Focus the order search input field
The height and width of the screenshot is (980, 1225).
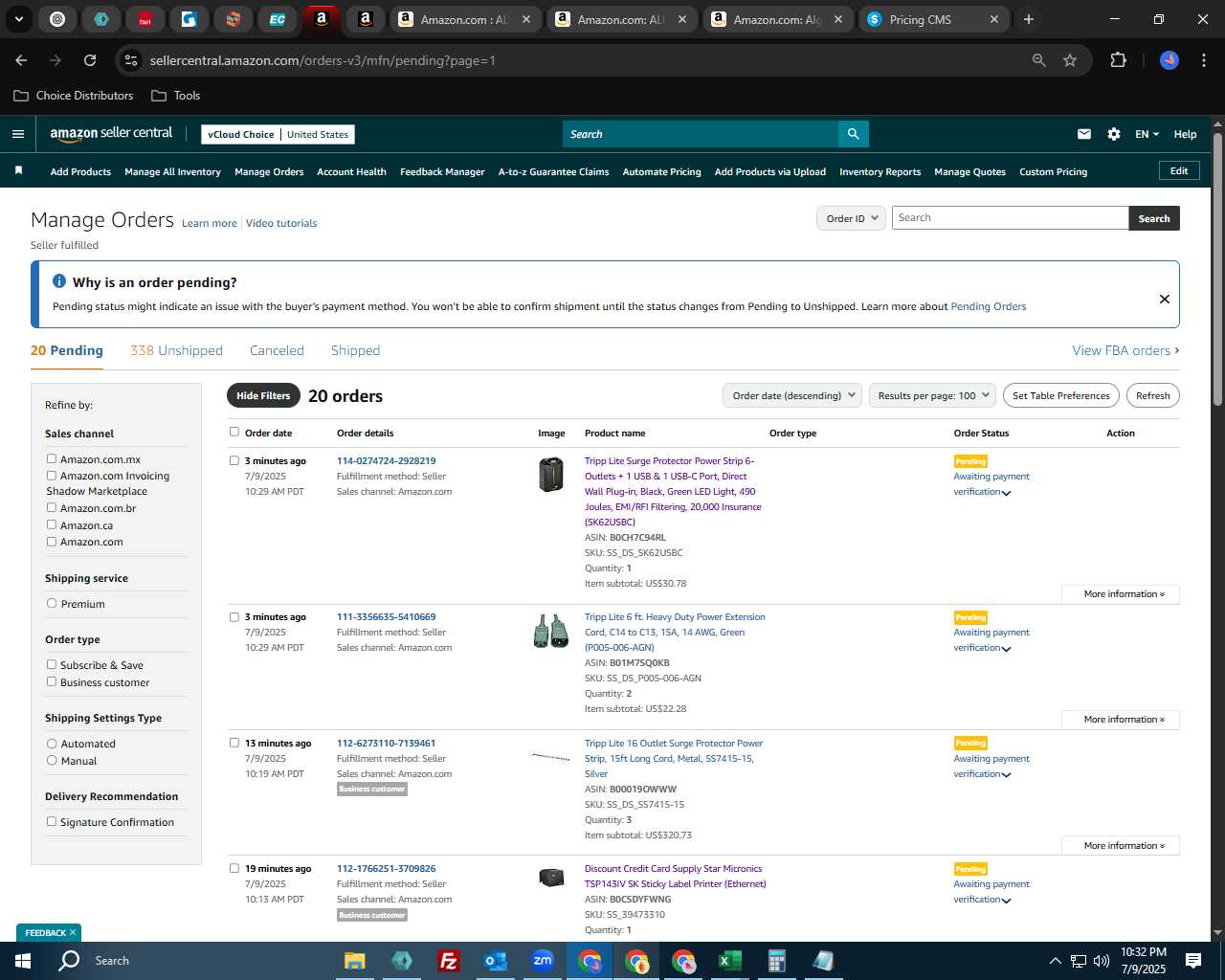coord(1010,218)
